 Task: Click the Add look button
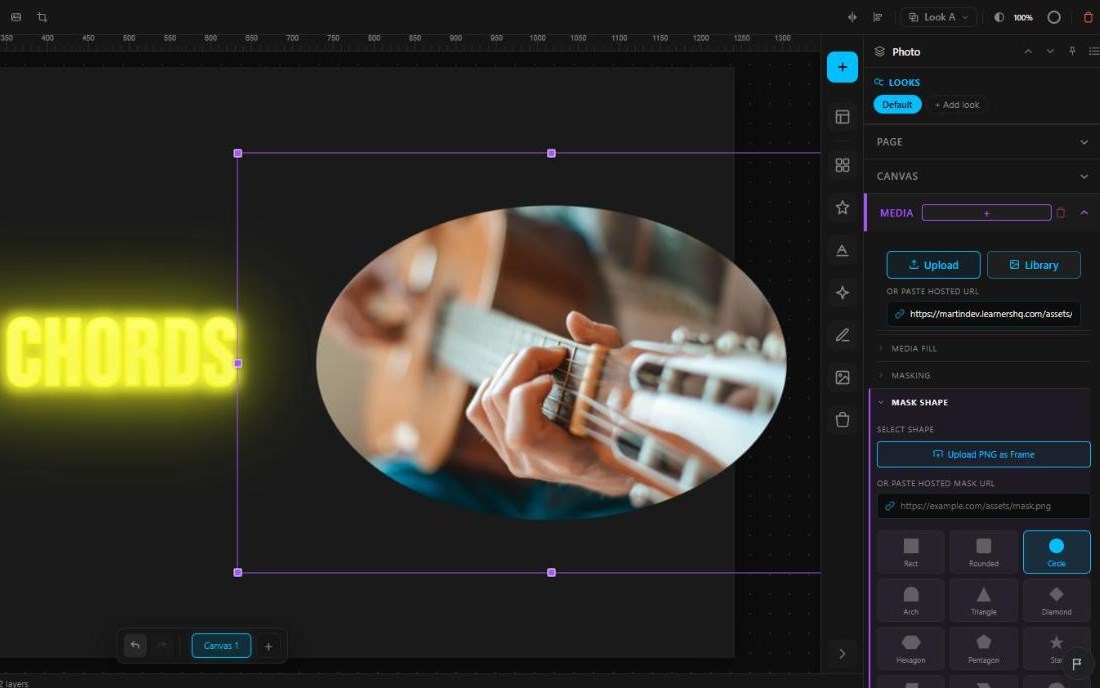[957, 104]
